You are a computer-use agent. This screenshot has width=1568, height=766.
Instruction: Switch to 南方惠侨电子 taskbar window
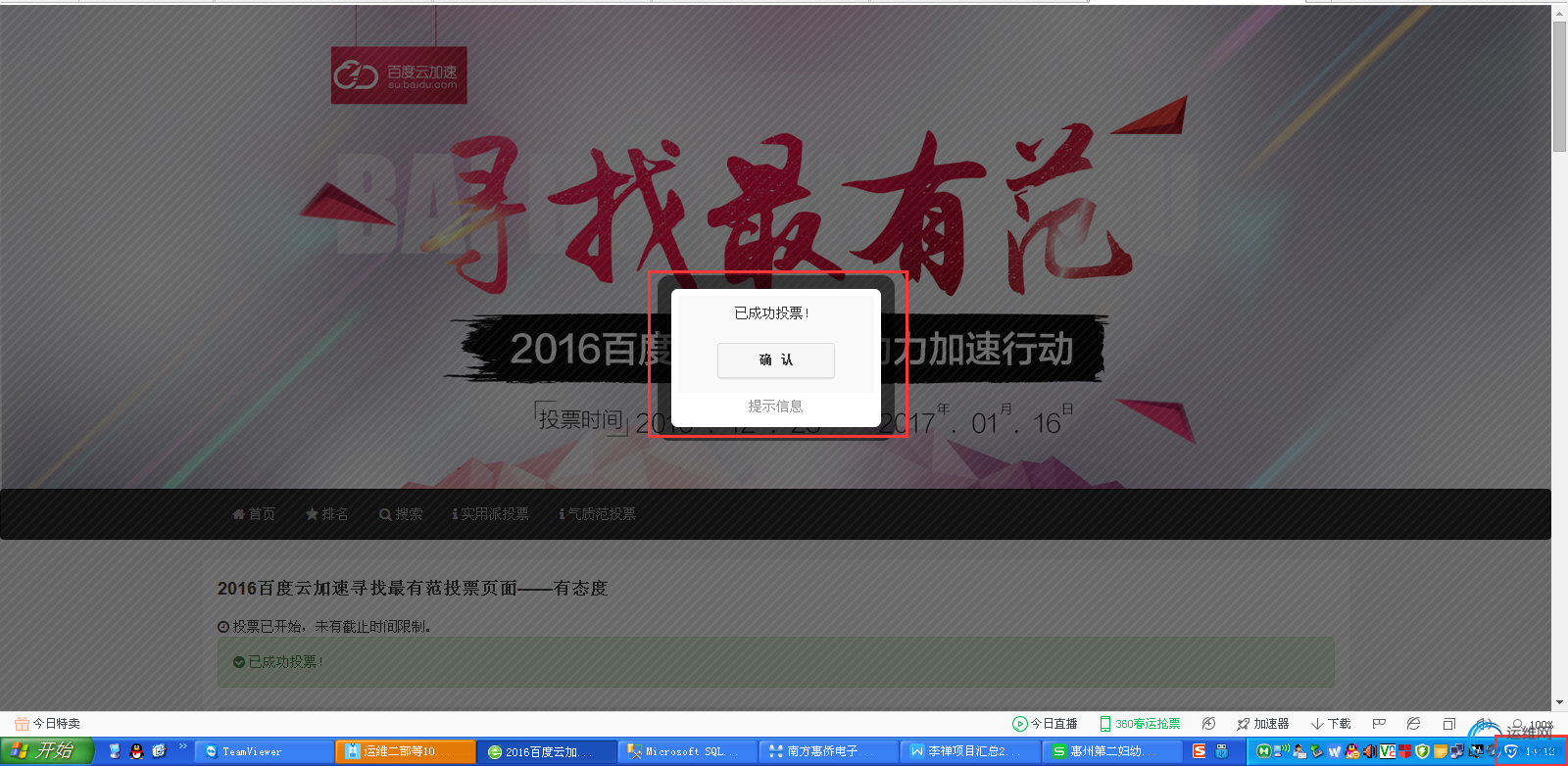[x=830, y=751]
